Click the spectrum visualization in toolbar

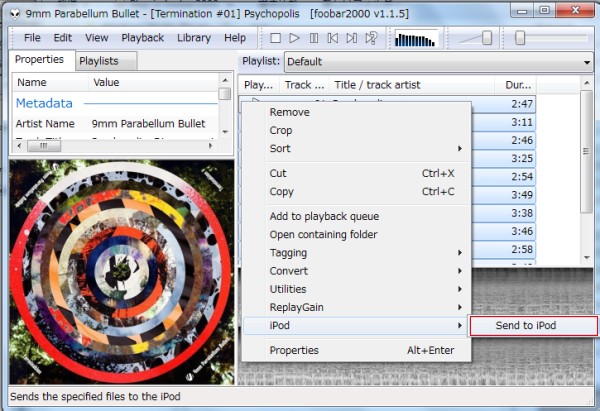[417, 38]
